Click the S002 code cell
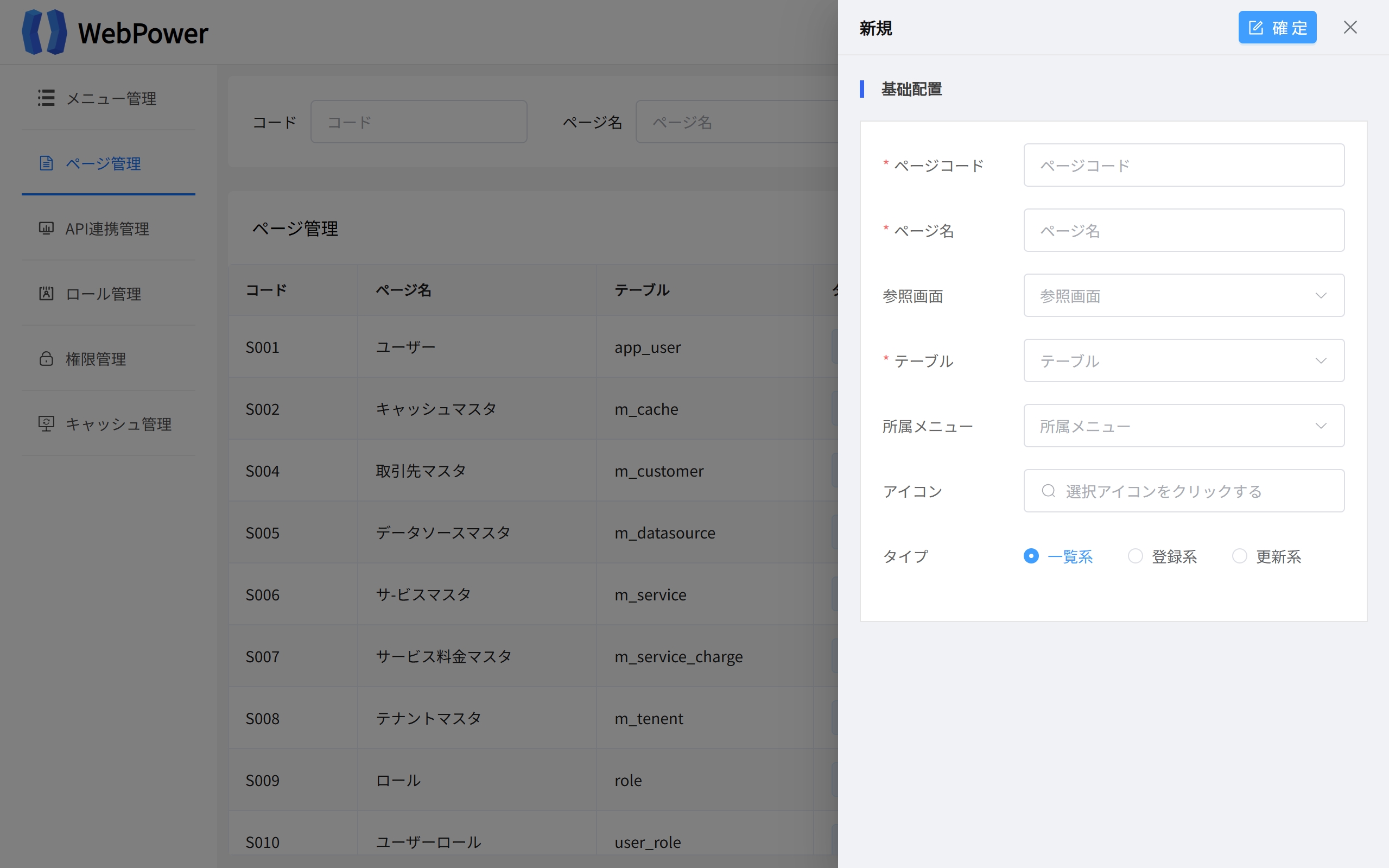This screenshot has height=868, width=1389. pyautogui.click(x=293, y=409)
